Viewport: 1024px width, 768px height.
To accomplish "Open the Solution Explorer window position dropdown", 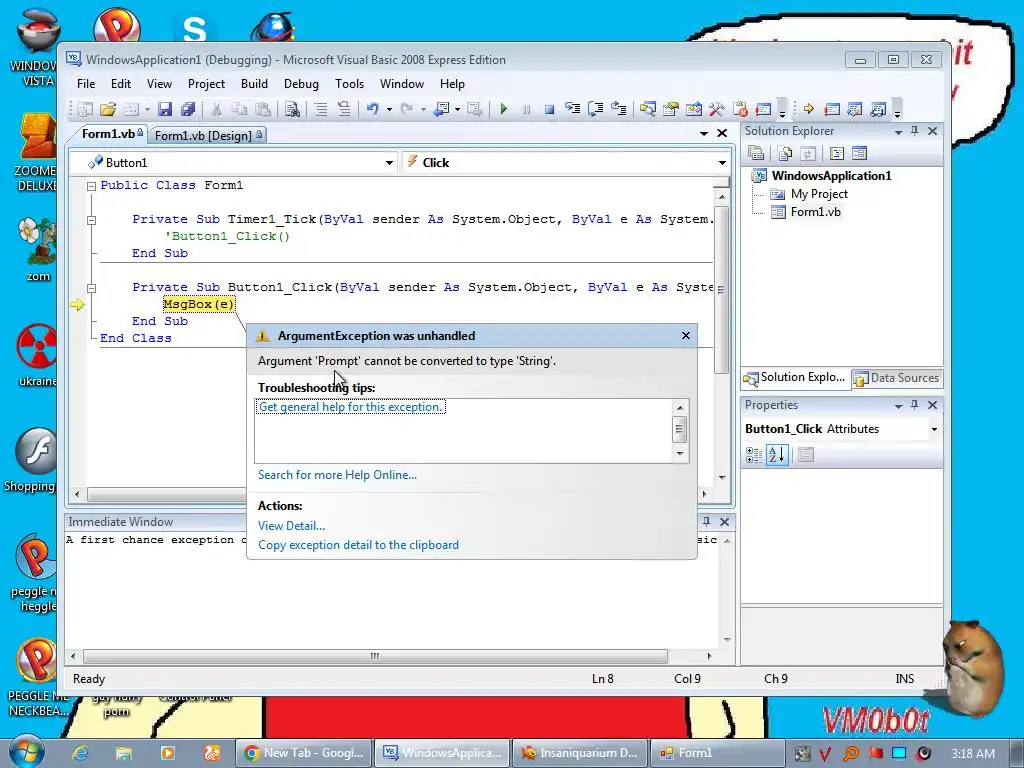I will 899,131.
